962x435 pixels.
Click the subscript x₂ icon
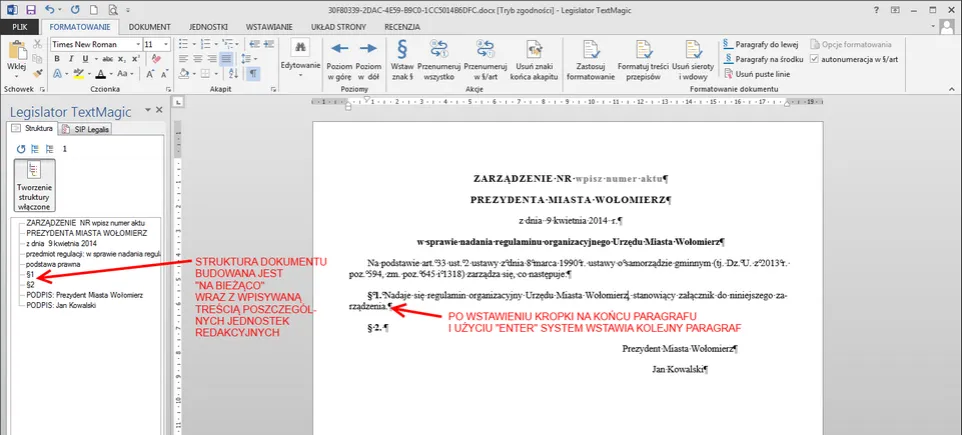pyautogui.click(x=122, y=59)
